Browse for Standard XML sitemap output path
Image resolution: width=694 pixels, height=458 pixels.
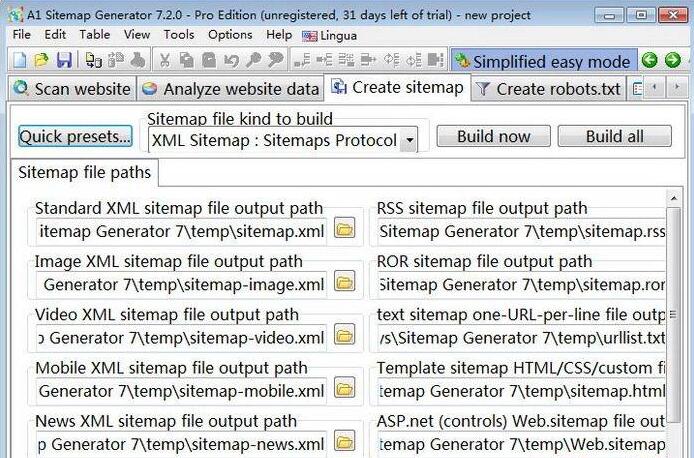(x=344, y=228)
